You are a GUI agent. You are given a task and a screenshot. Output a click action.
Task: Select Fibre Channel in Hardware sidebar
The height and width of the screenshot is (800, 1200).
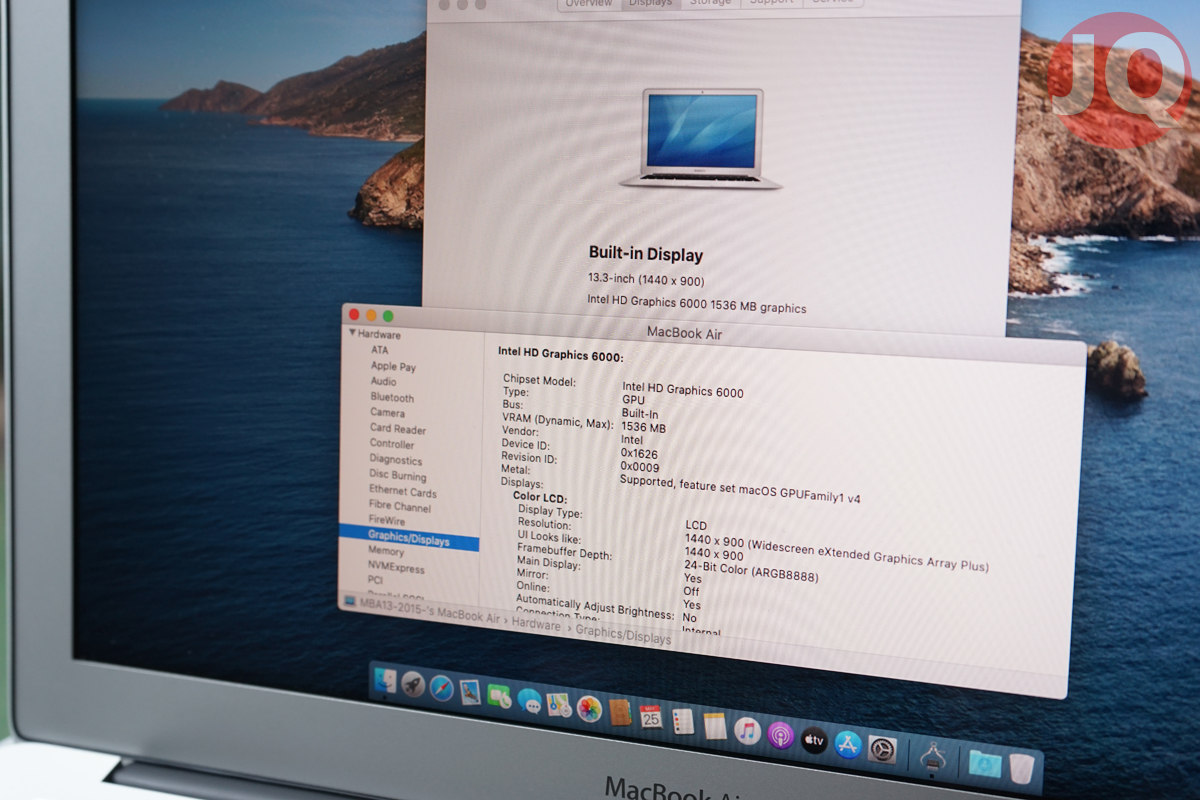click(399, 507)
